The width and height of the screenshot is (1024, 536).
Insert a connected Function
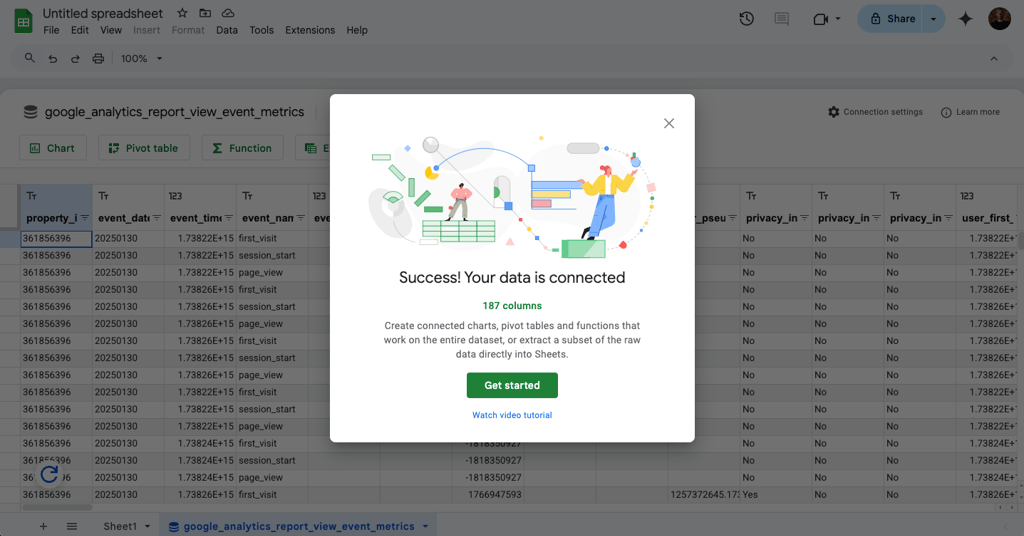[x=242, y=148]
